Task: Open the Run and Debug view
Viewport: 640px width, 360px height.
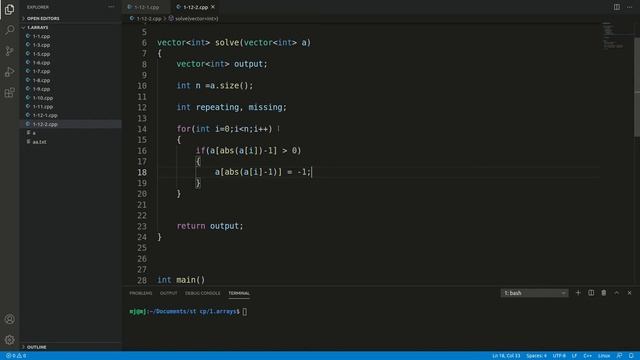Action: [x=9, y=72]
